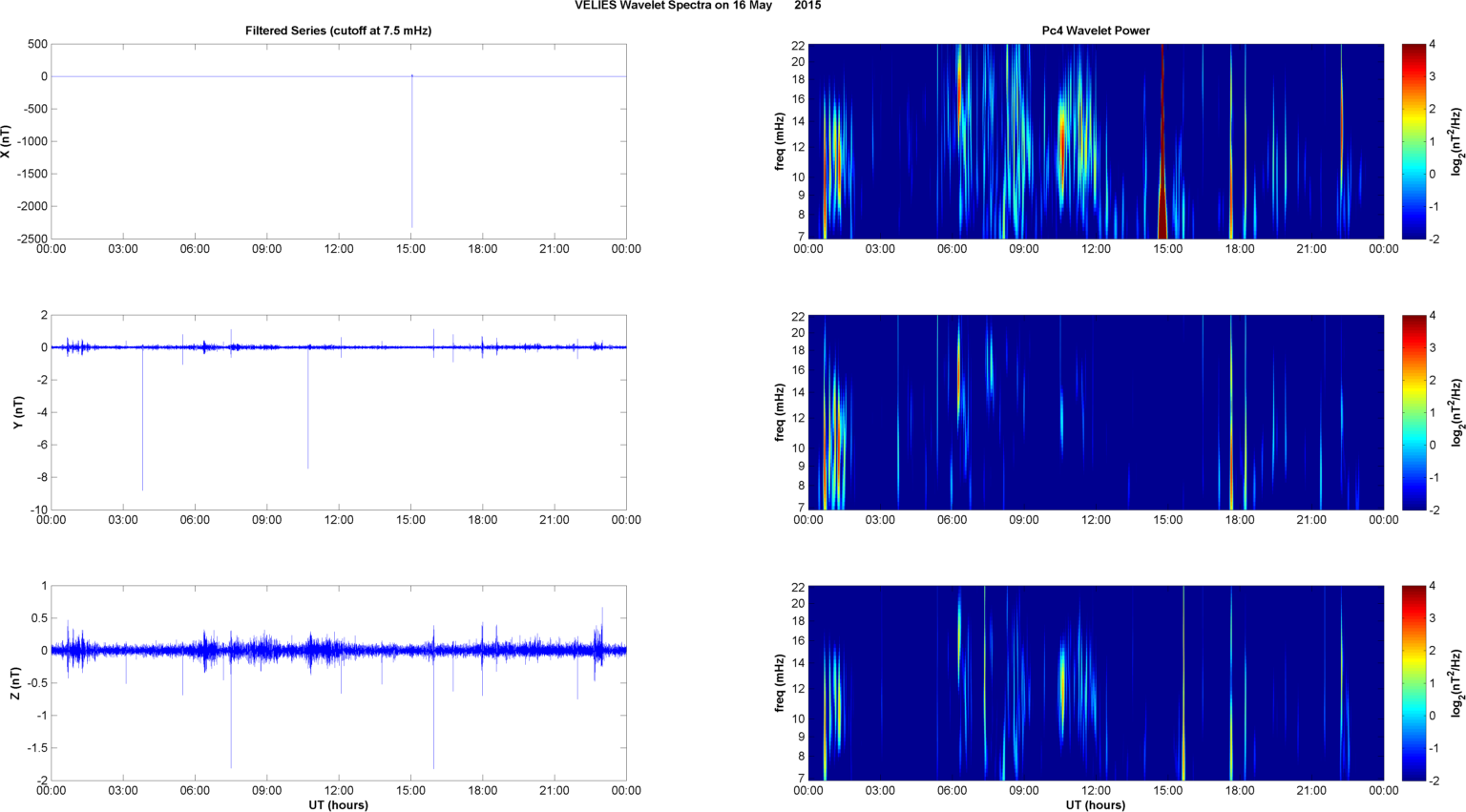Image resolution: width=1466 pixels, height=812 pixels.
Task: Click the "-10" tick on the Y plot
Action: [38, 510]
